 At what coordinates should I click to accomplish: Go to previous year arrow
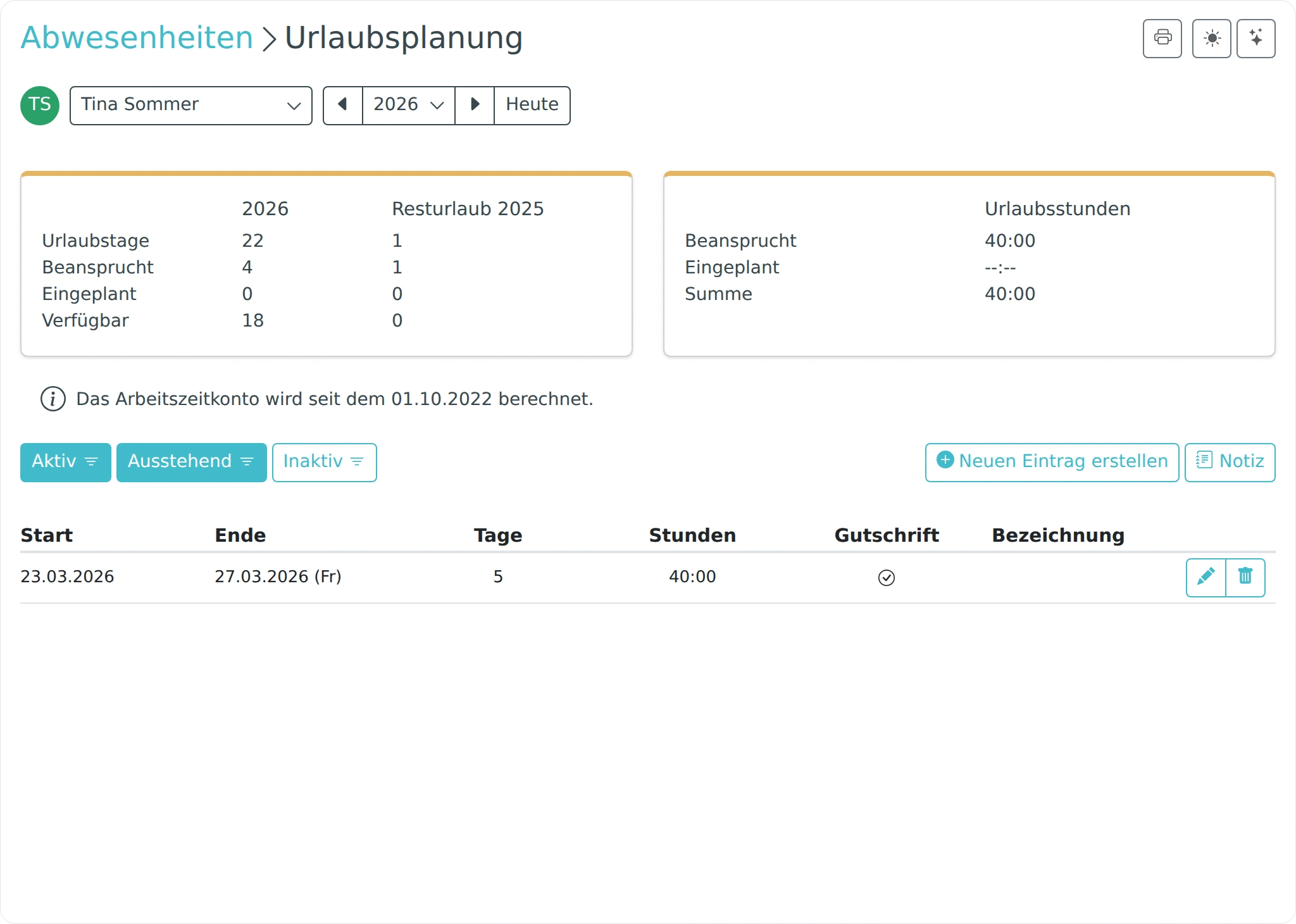coord(343,106)
